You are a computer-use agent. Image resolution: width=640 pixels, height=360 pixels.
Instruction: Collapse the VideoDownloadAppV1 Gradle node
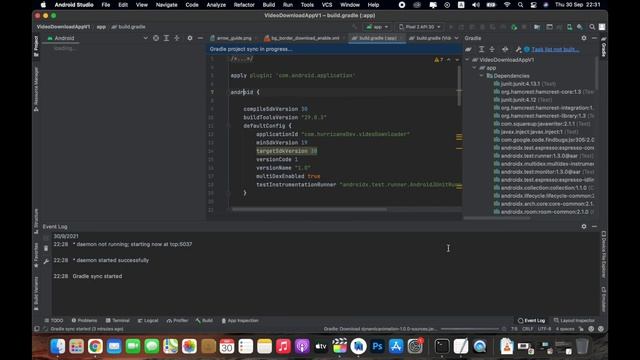pyautogui.click(x=468, y=60)
